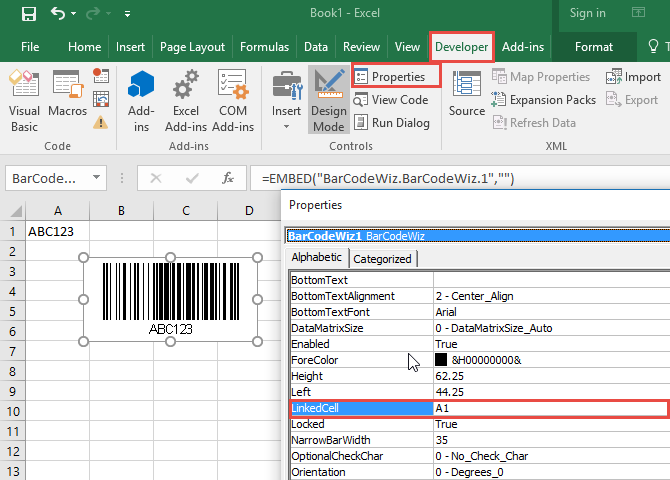Click the Save icon in quick access toolbar

[x=29, y=14]
